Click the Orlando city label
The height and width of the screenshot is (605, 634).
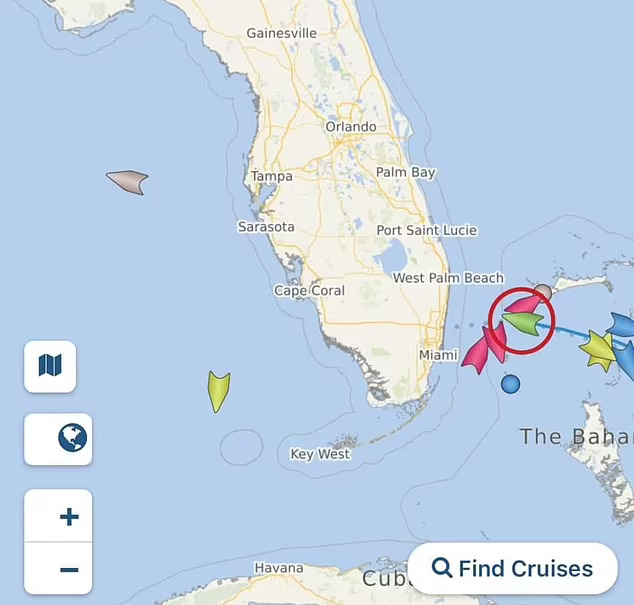tap(351, 127)
